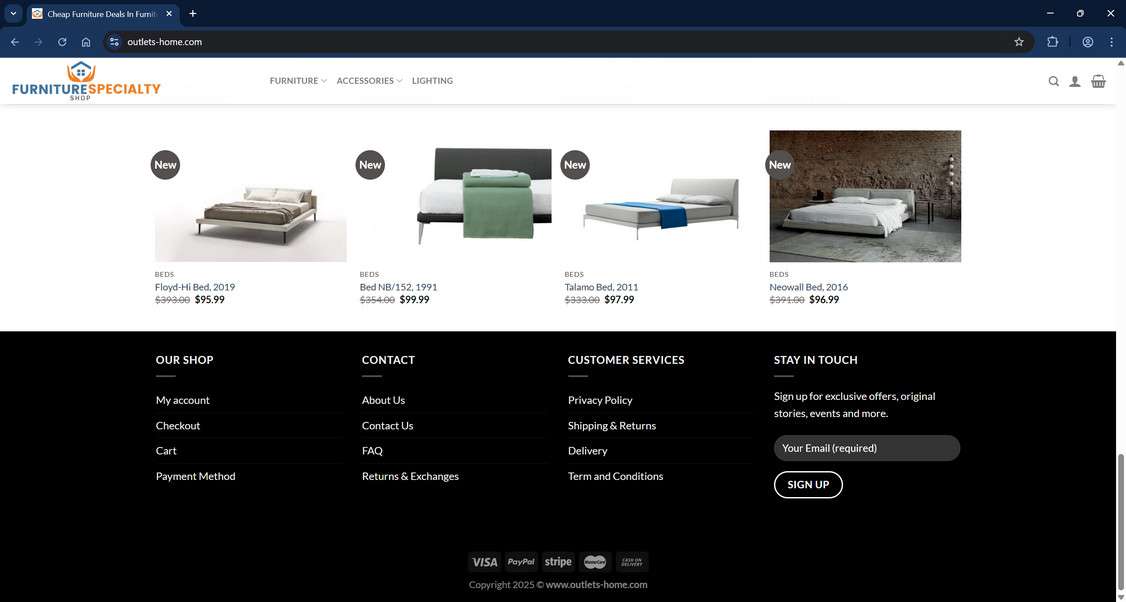1126x602 pixels.
Task: Click the New badge on Floyd-Hi Bed
Action: tap(165, 165)
